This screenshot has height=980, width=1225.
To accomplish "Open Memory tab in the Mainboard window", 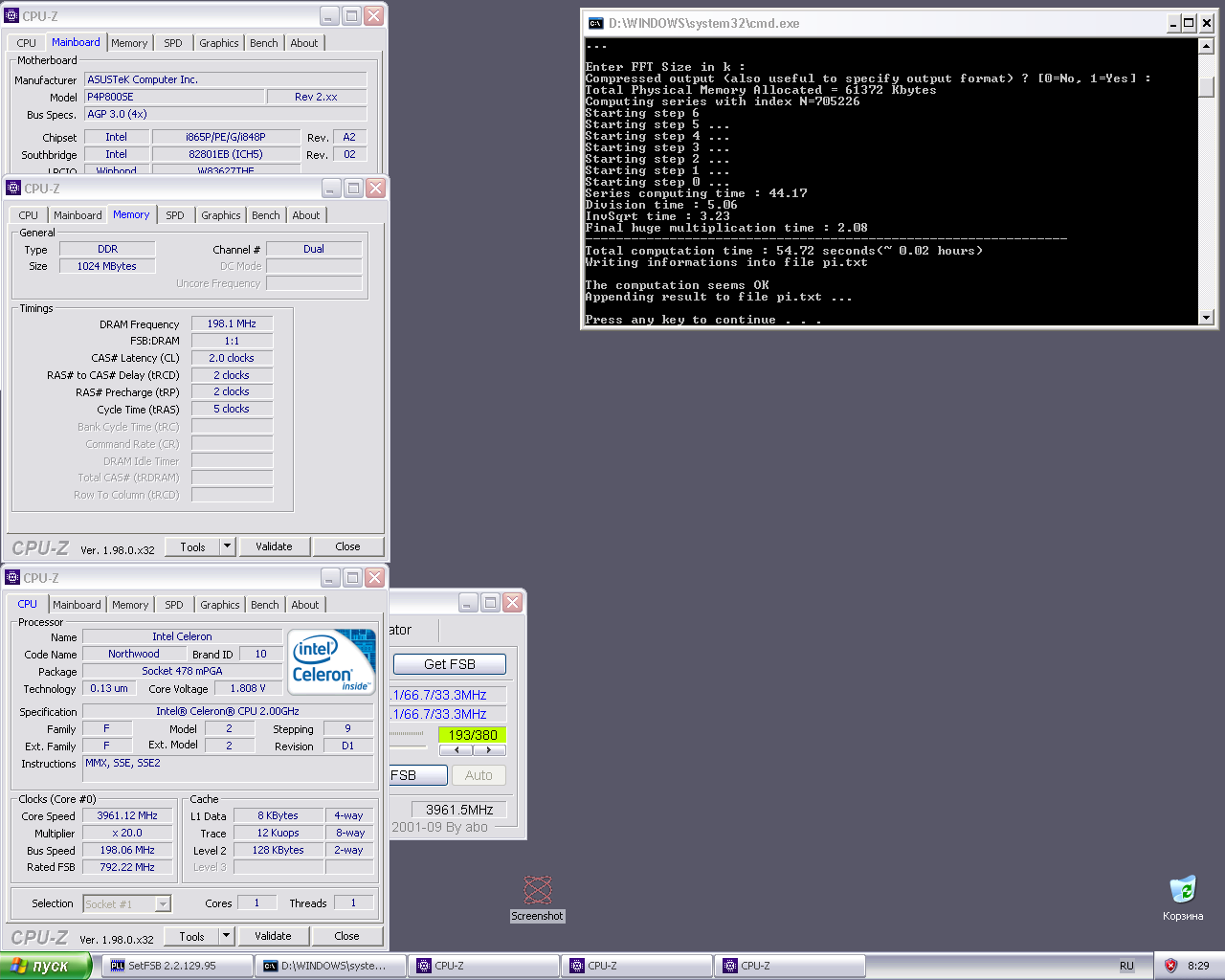I will (x=129, y=43).
